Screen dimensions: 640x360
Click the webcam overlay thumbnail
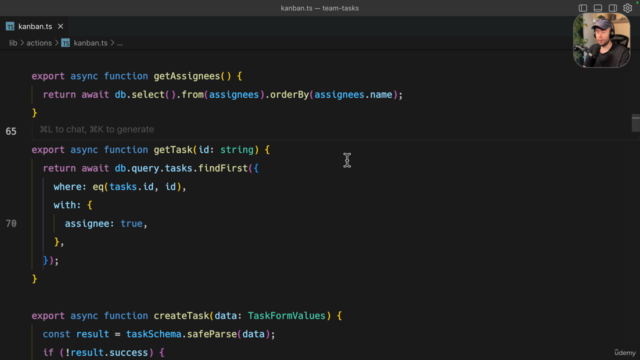[602, 40]
